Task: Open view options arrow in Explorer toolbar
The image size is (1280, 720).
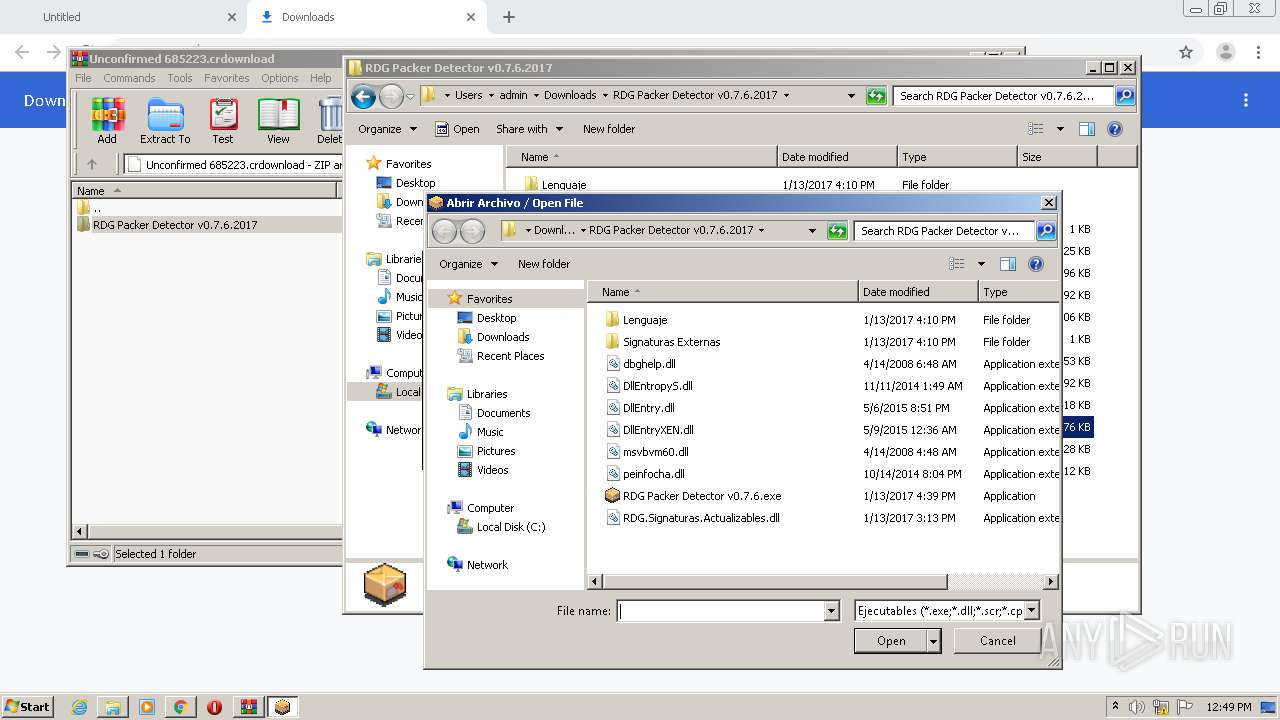Action: [1060, 129]
